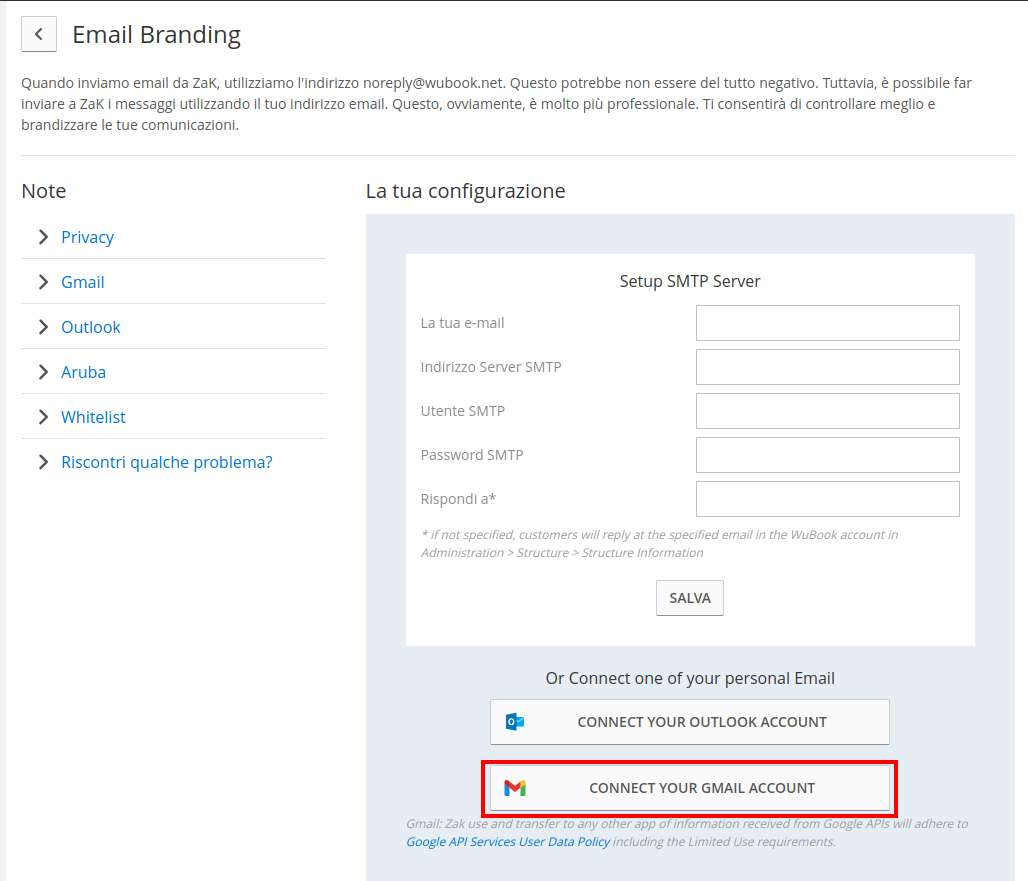The width and height of the screenshot is (1028, 881).
Task: Click the Gmail logo icon
Action: [515, 788]
